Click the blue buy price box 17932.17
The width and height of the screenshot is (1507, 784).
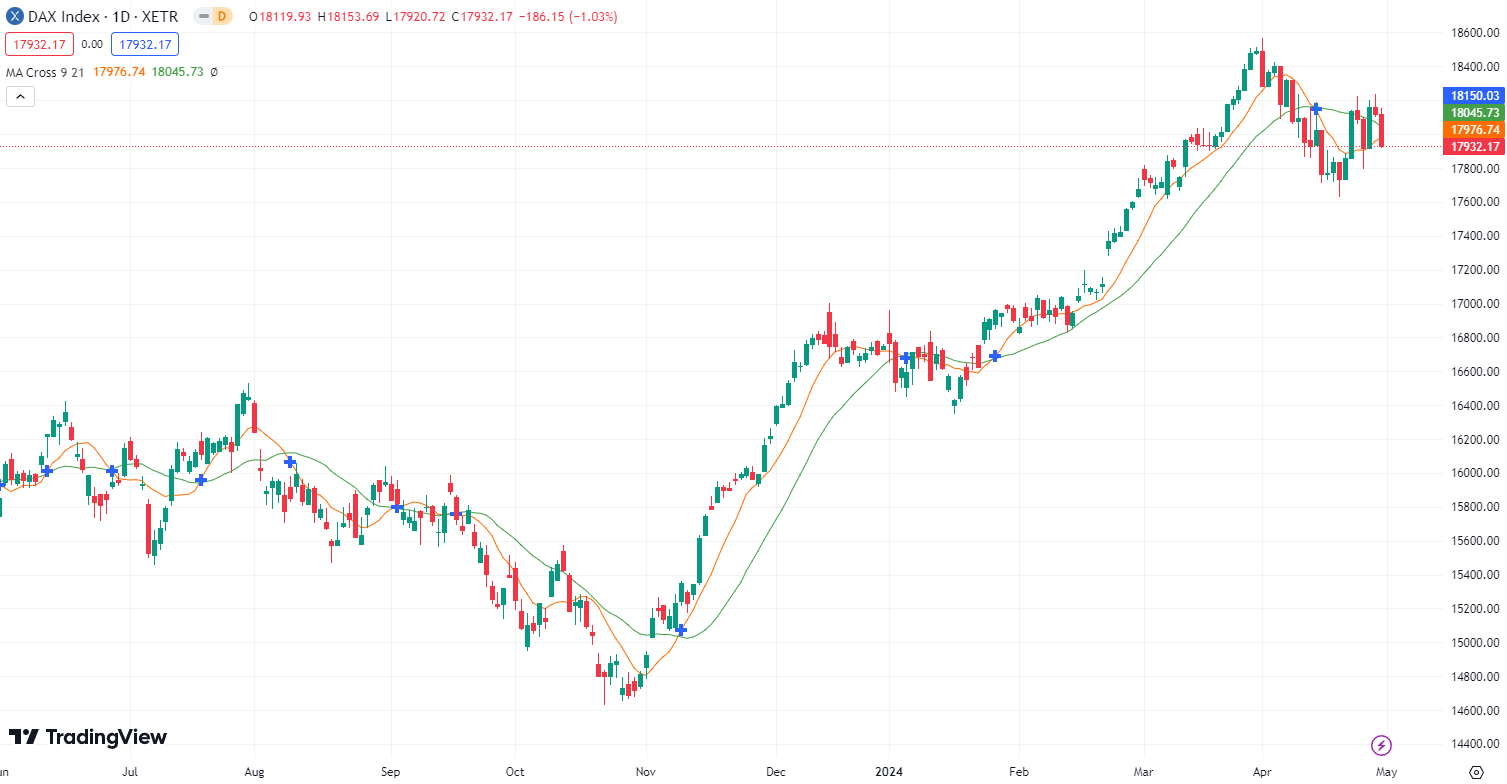click(x=145, y=44)
